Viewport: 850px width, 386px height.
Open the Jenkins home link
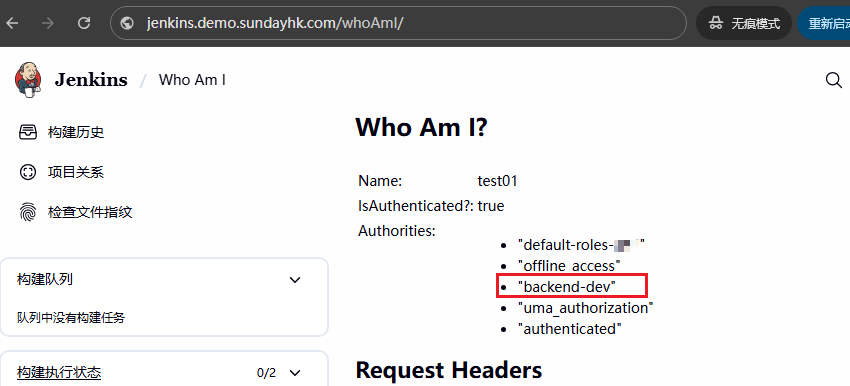click(91, 80)
